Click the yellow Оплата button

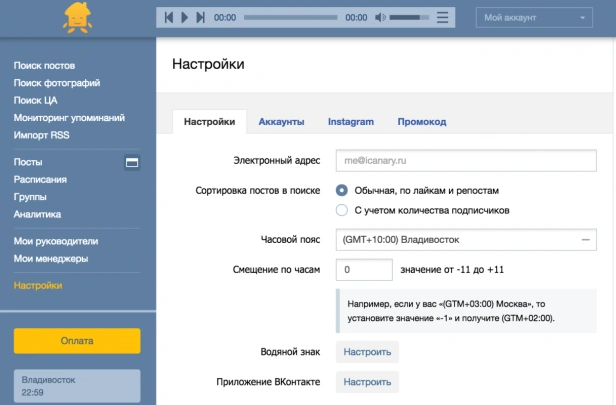(77, 341)
